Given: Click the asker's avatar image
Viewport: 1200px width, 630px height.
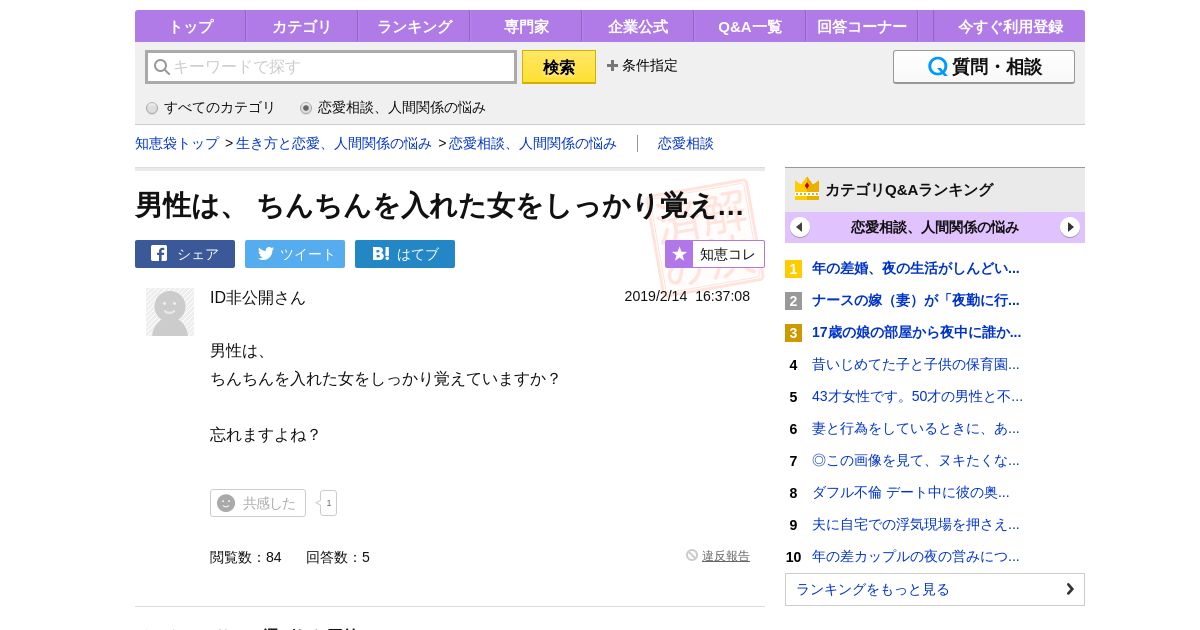Looking at the screenshot, I should [170, 312].
